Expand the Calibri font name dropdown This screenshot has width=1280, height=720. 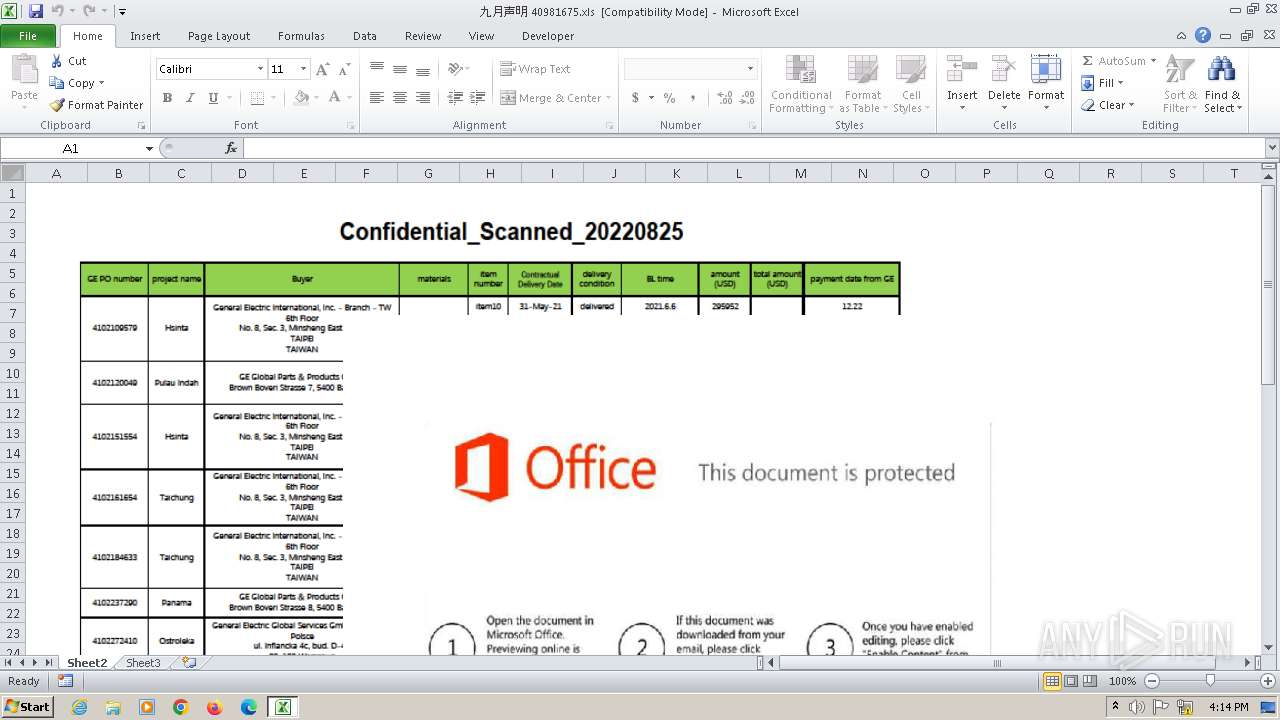tap(260, 69)
